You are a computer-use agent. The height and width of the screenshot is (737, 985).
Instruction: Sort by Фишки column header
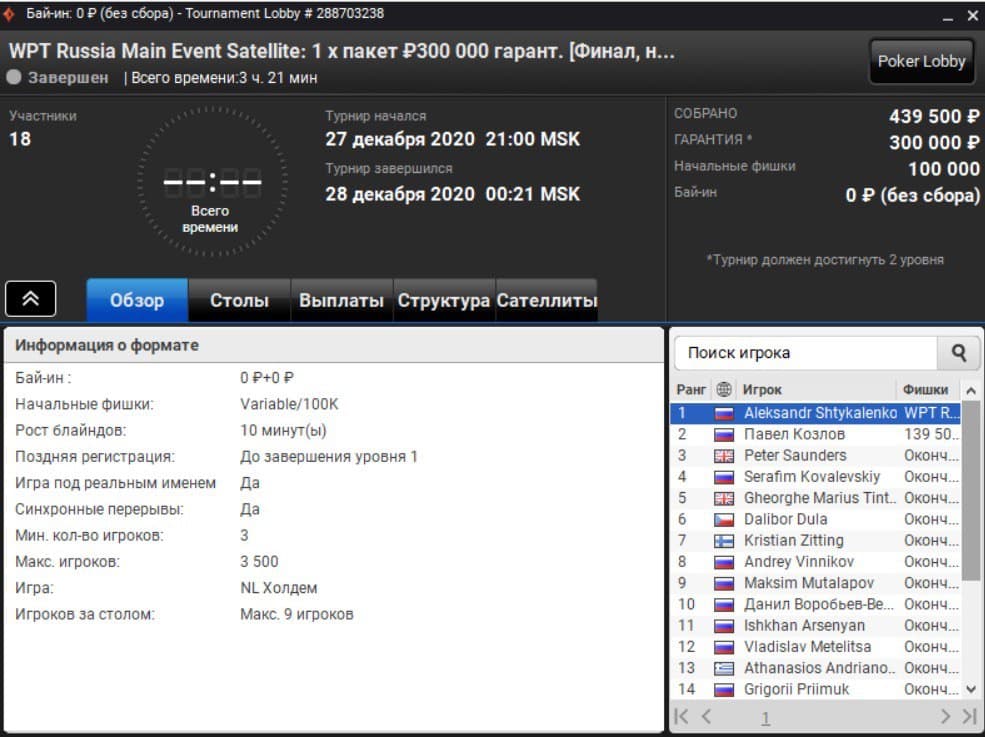925,390
